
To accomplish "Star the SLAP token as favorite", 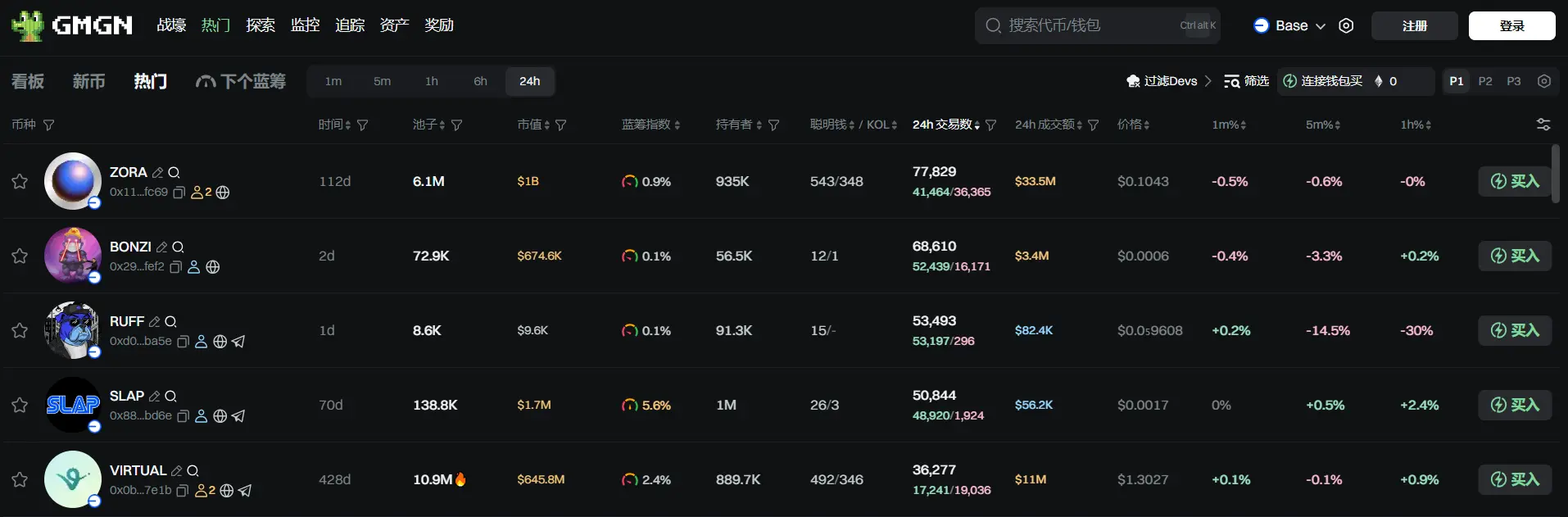I will click(20, 405).
